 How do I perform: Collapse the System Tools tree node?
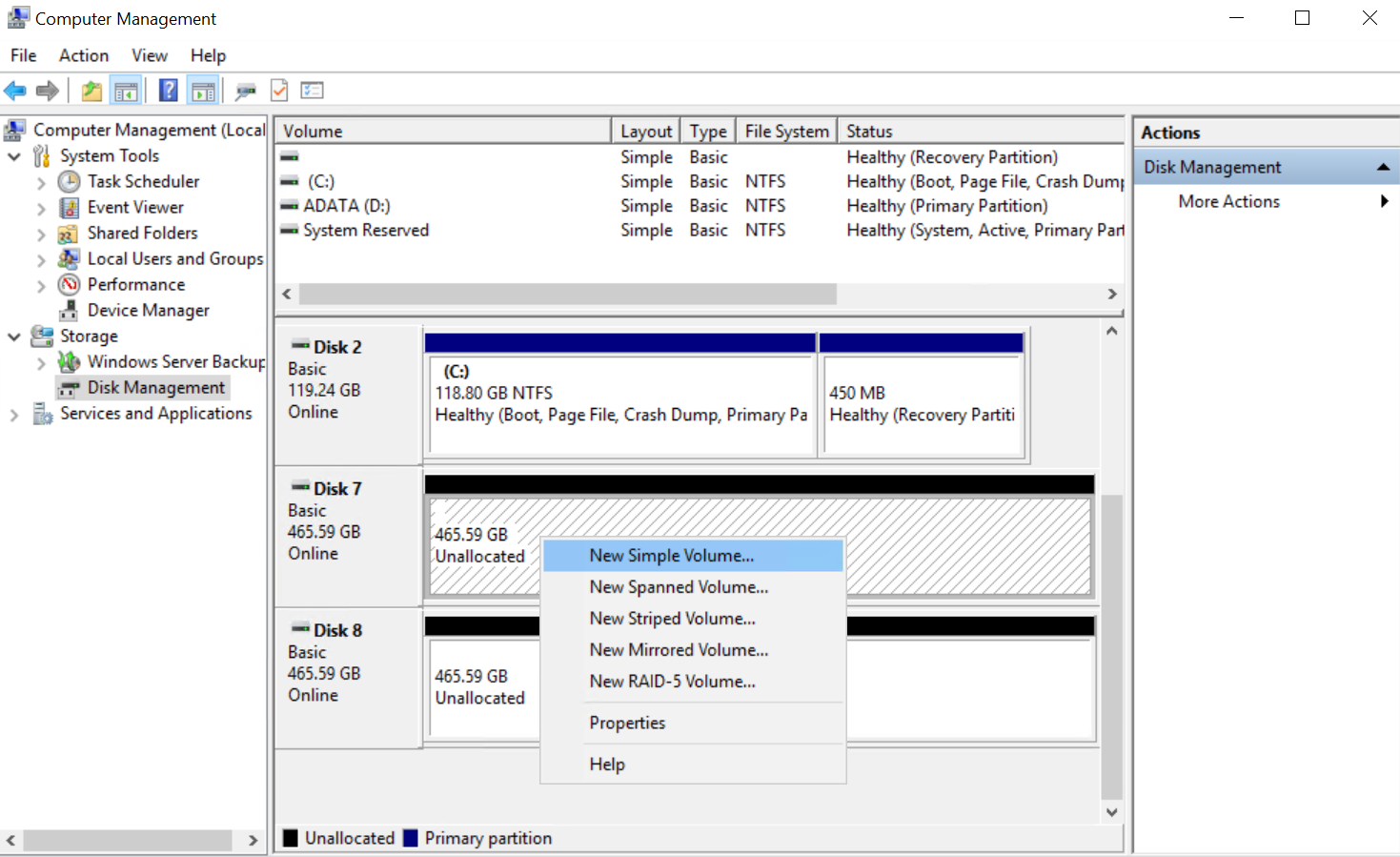[x=14, y=156]
